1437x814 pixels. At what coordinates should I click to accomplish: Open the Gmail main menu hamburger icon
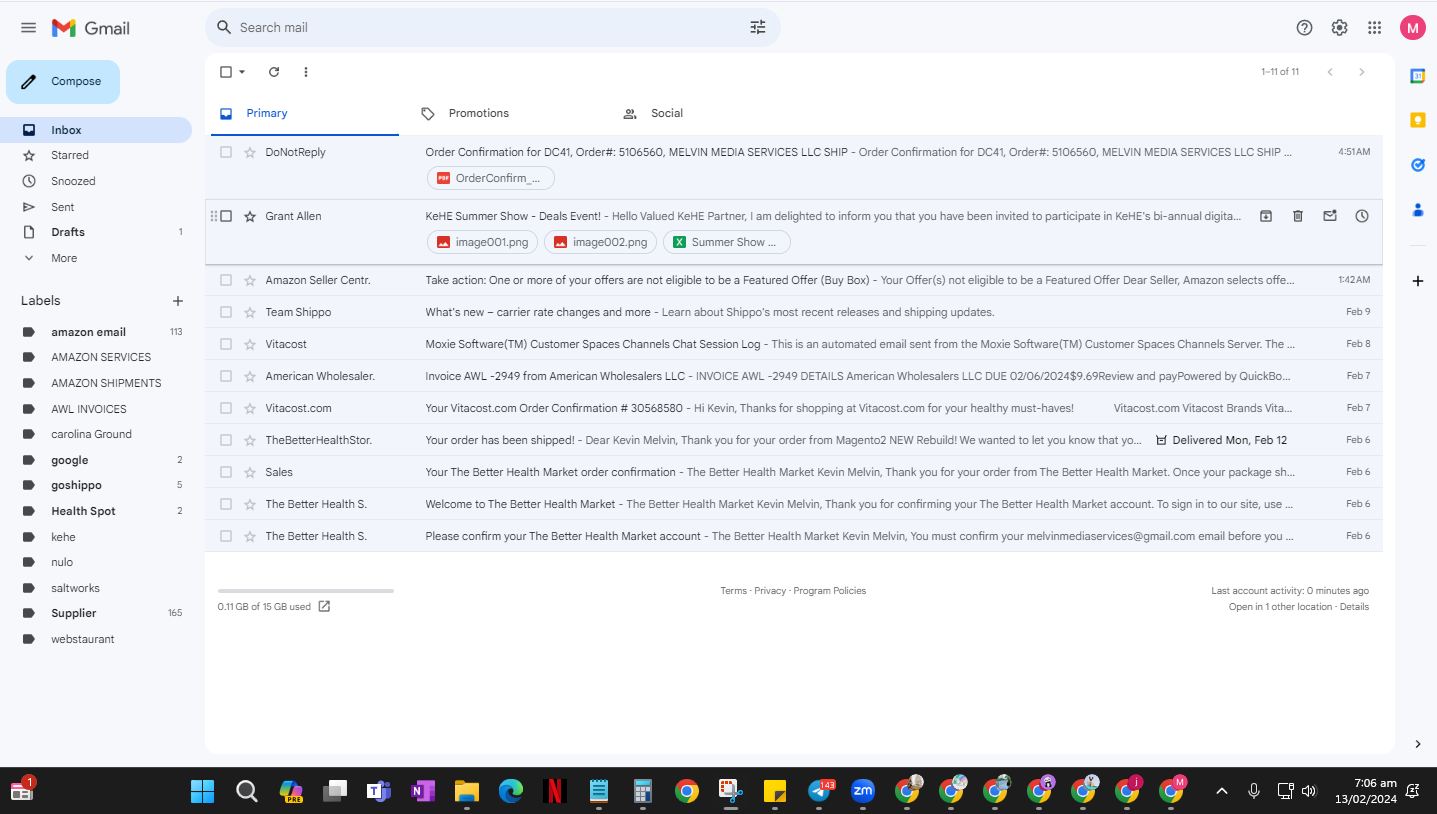(28, 28)
